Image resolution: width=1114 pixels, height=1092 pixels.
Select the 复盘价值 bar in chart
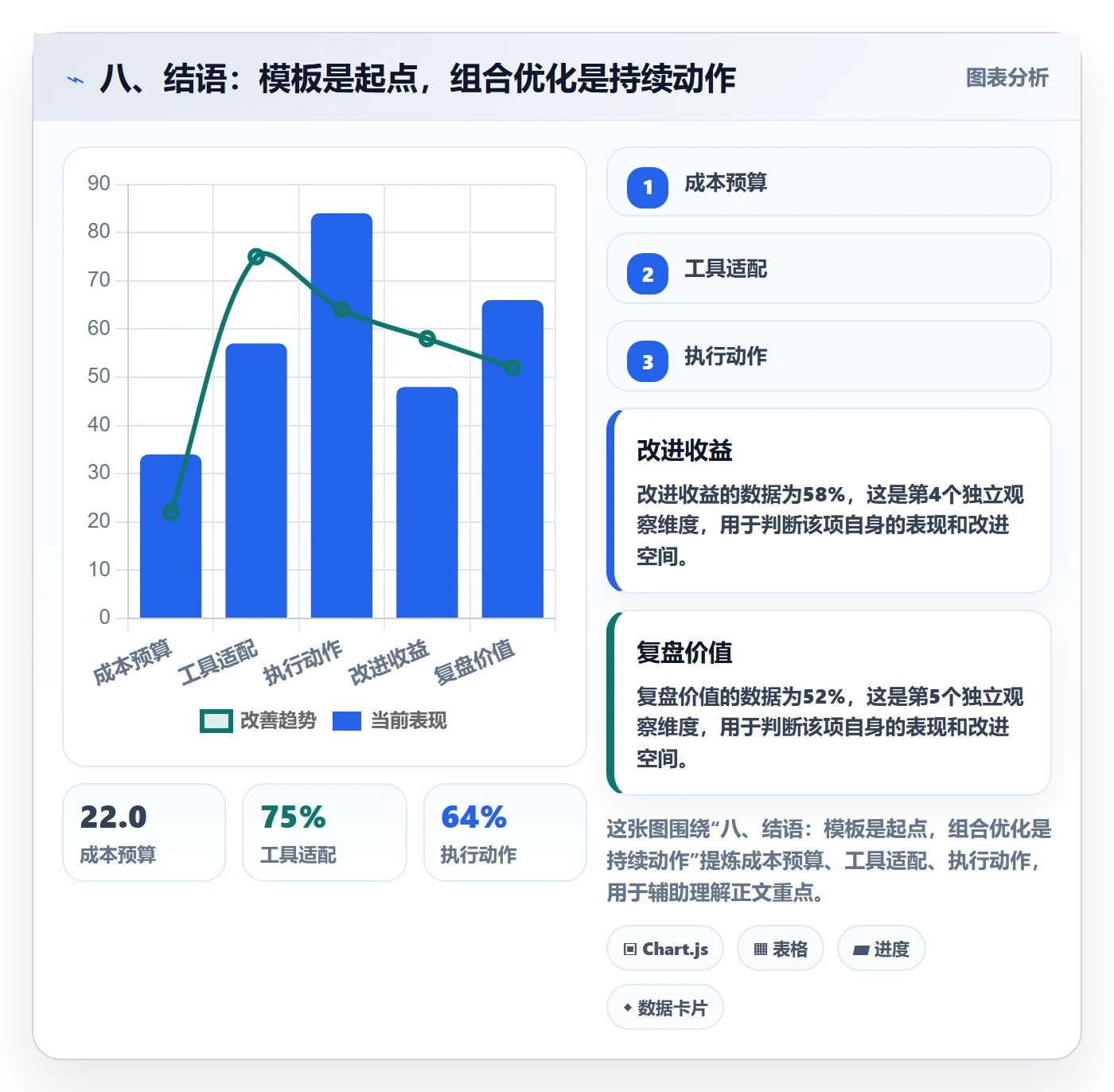tap(512, 458)
